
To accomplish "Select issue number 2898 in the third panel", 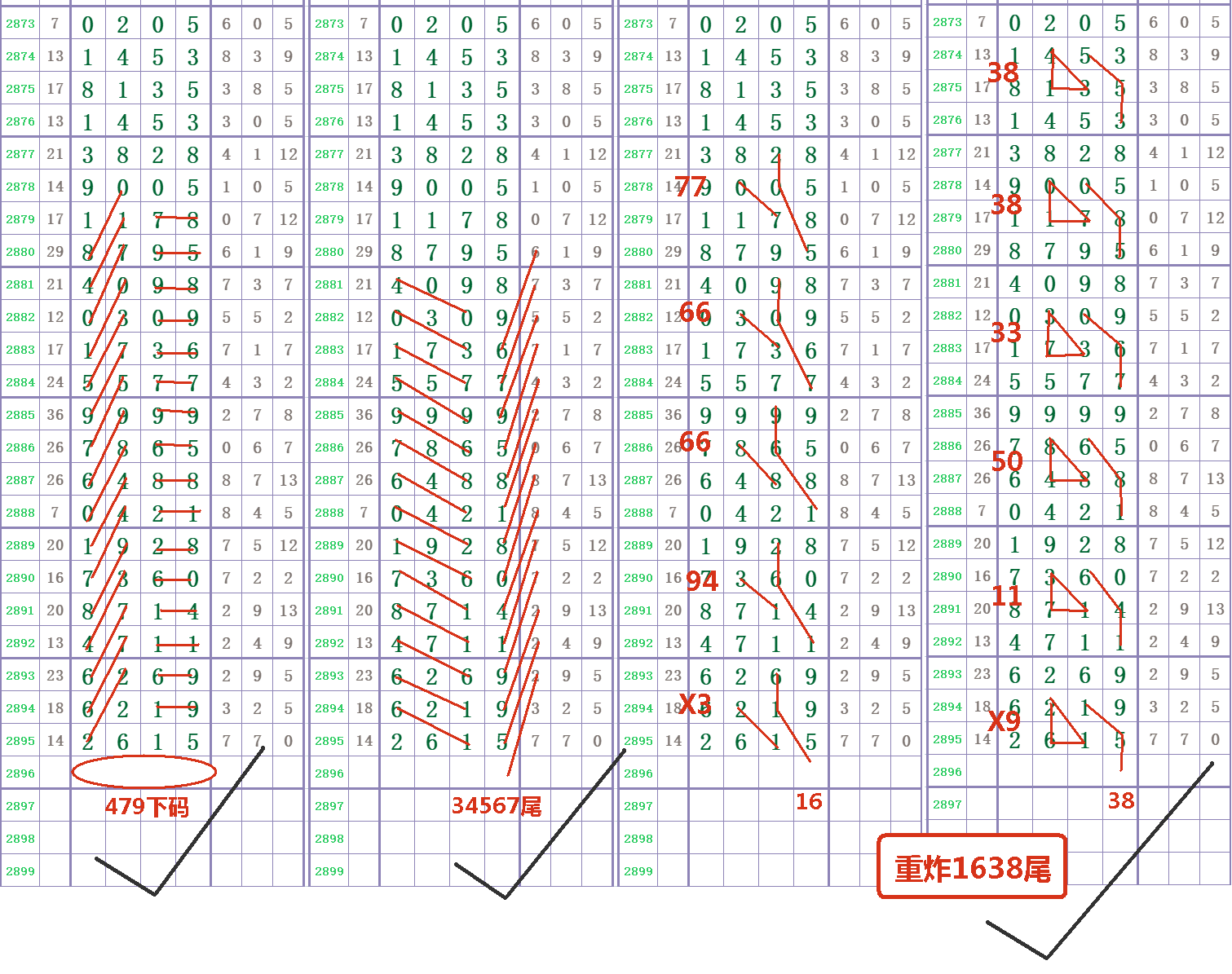I will click(638, 839).
